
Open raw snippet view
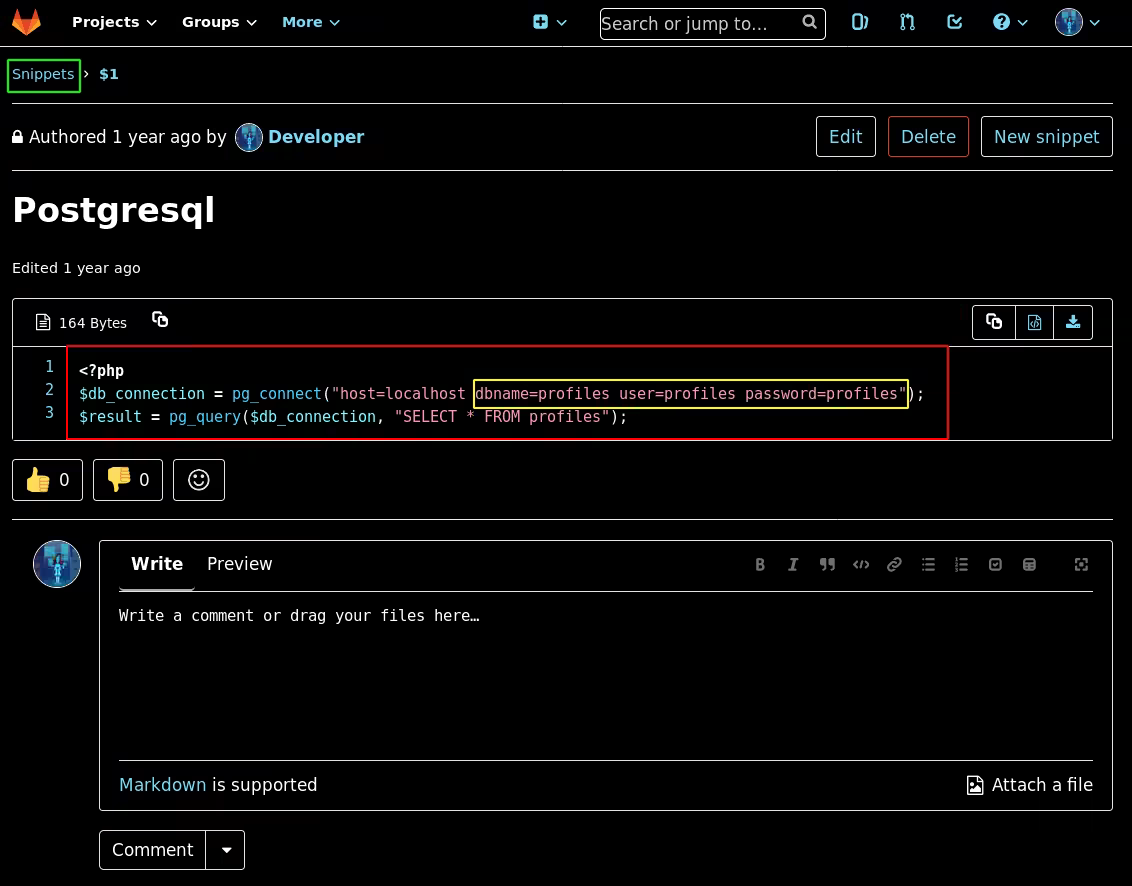tap(1034, 322)
